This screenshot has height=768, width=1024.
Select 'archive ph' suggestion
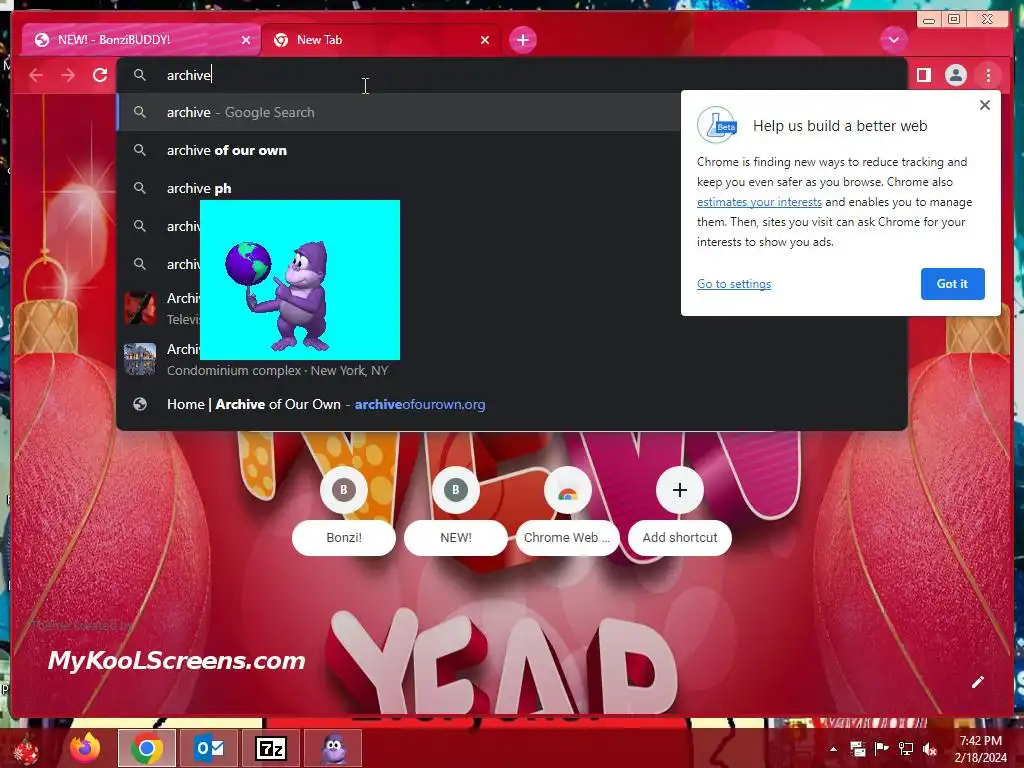coord(399,188)
